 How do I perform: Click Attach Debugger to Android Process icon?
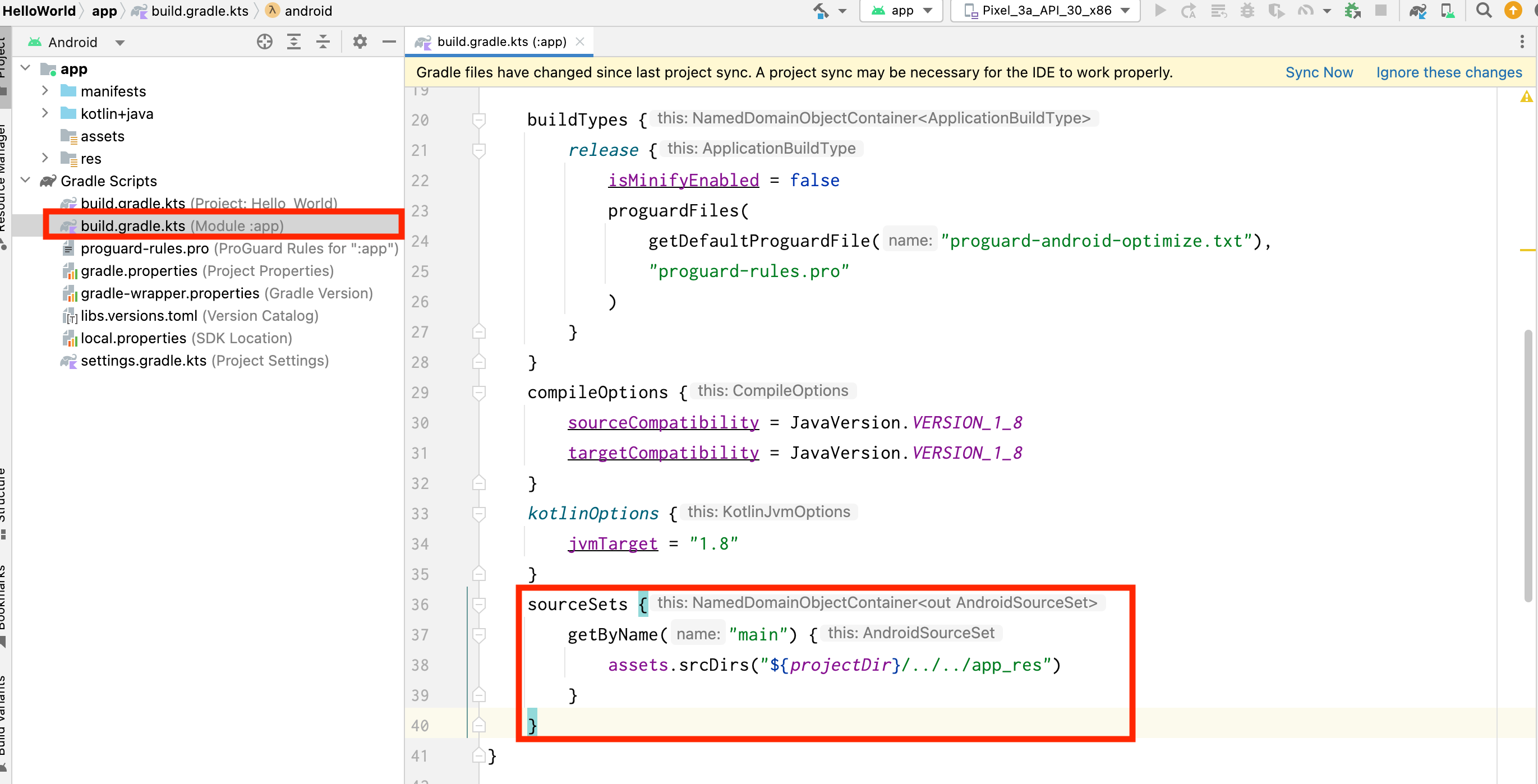(x=1352, y=11)
